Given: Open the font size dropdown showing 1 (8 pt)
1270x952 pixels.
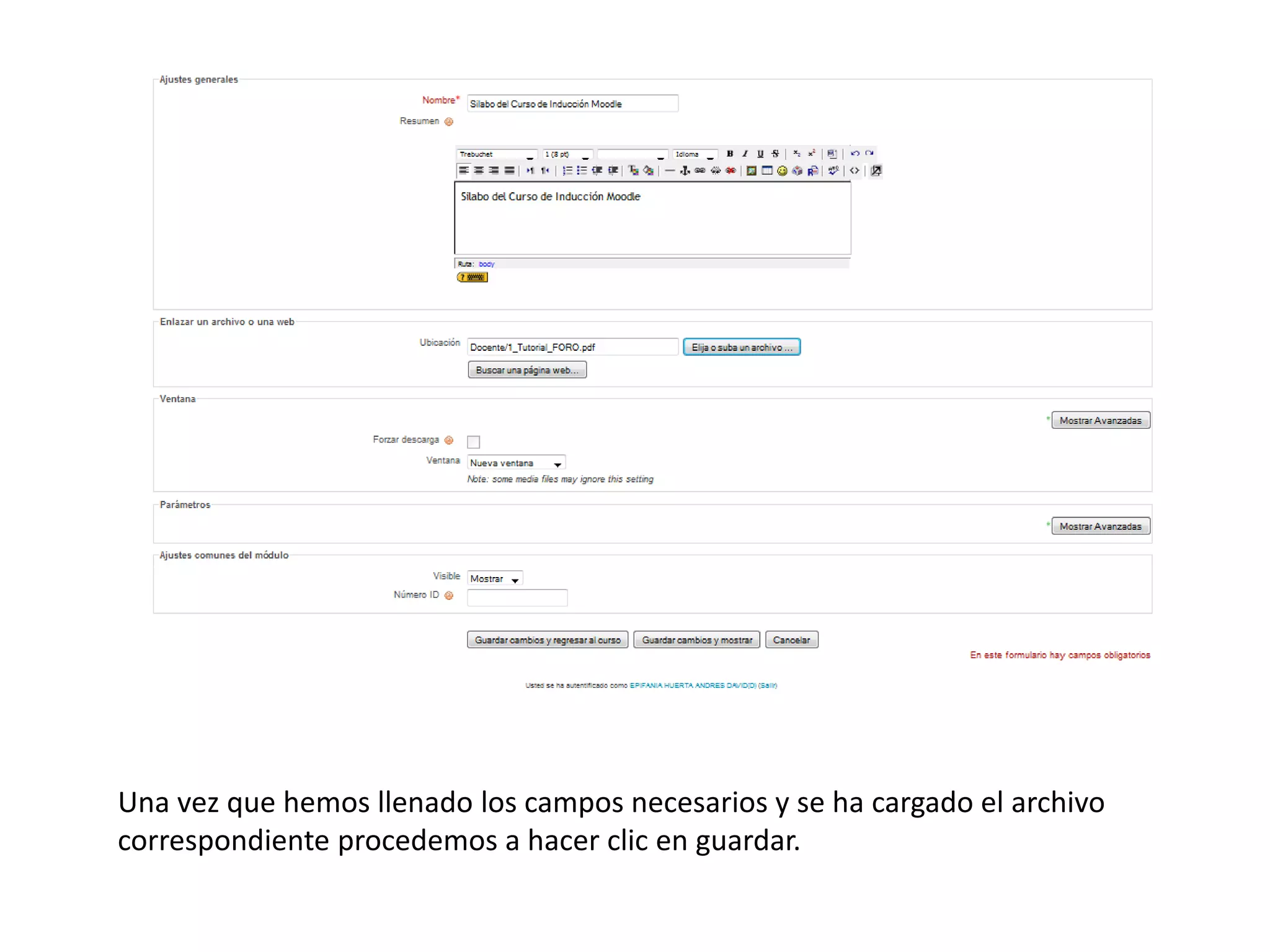Looking at the screenshot, I should [567, 154].
